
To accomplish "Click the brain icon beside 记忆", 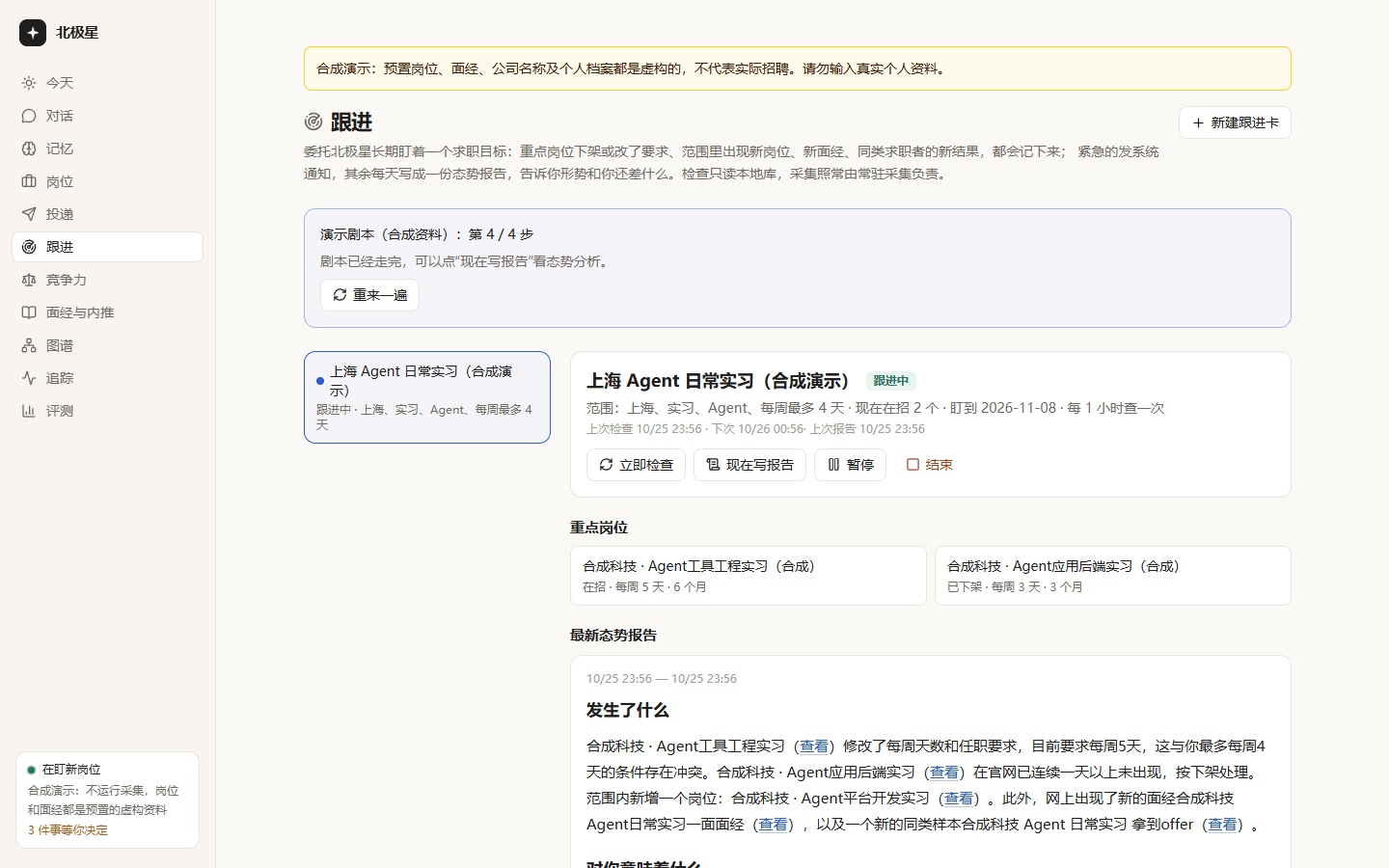I will tap(29, 149).
